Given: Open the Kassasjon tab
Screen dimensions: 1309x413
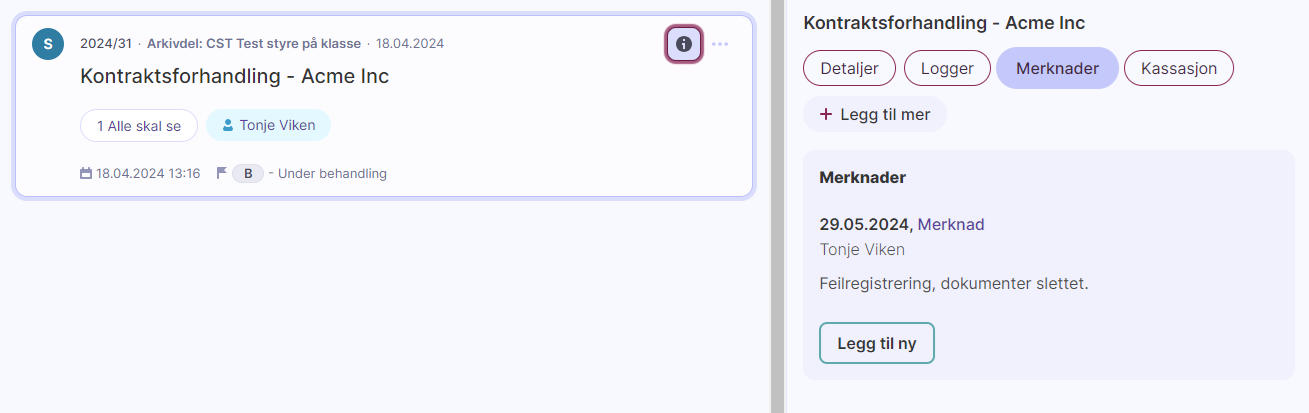Looking at the screenshot, I should coord(1179,69).
